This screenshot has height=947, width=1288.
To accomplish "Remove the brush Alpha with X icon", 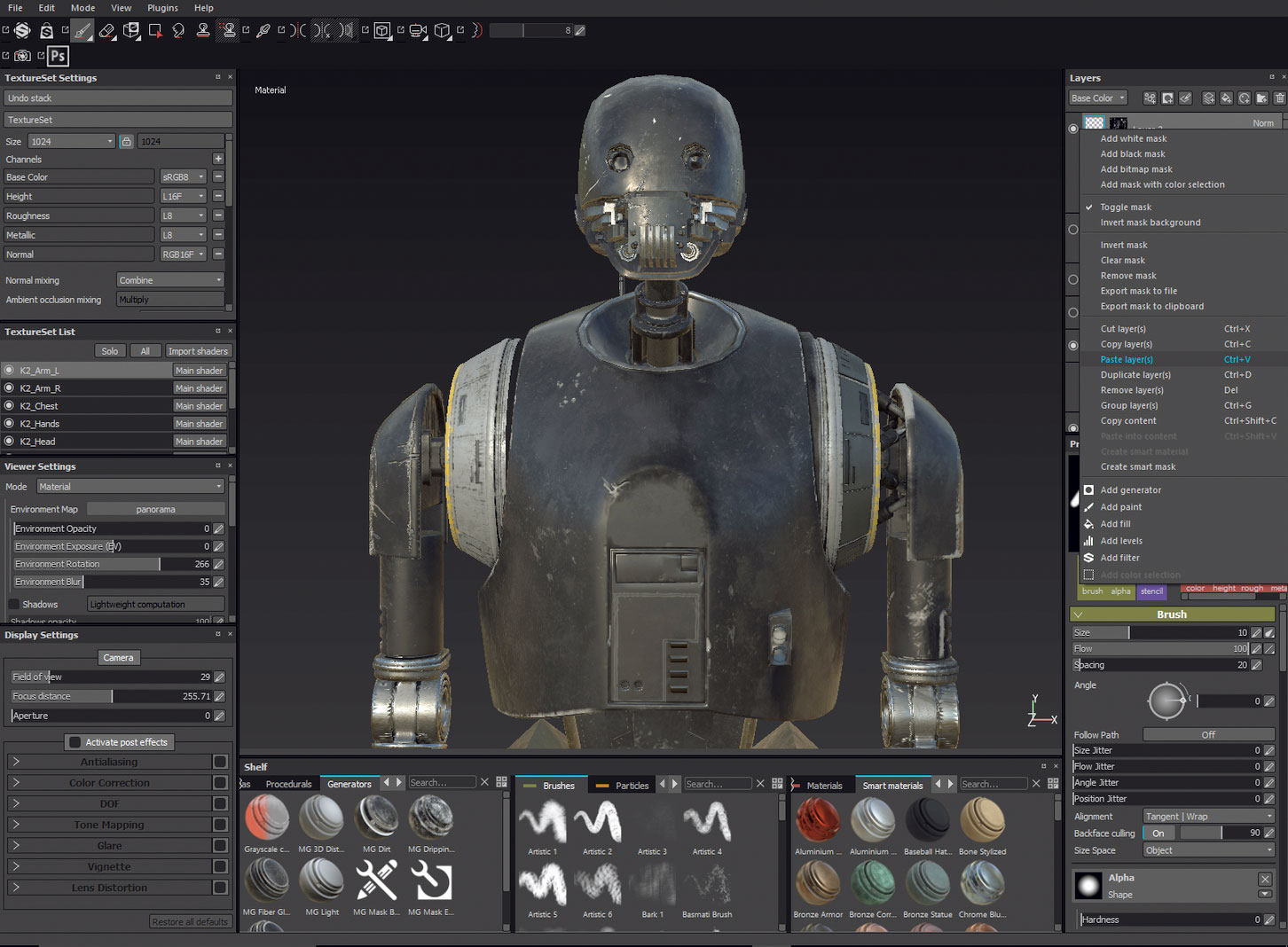I will [x=1265, y=879].
